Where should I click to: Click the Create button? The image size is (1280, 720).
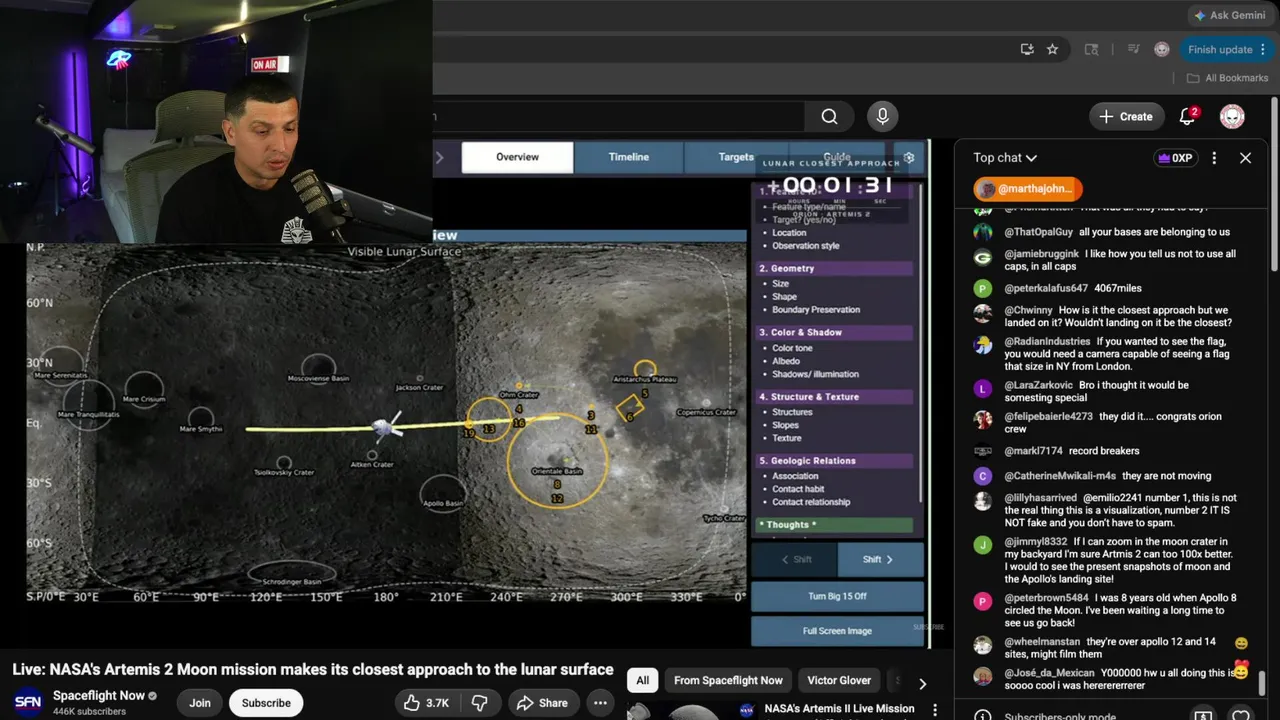point(1126,116)
